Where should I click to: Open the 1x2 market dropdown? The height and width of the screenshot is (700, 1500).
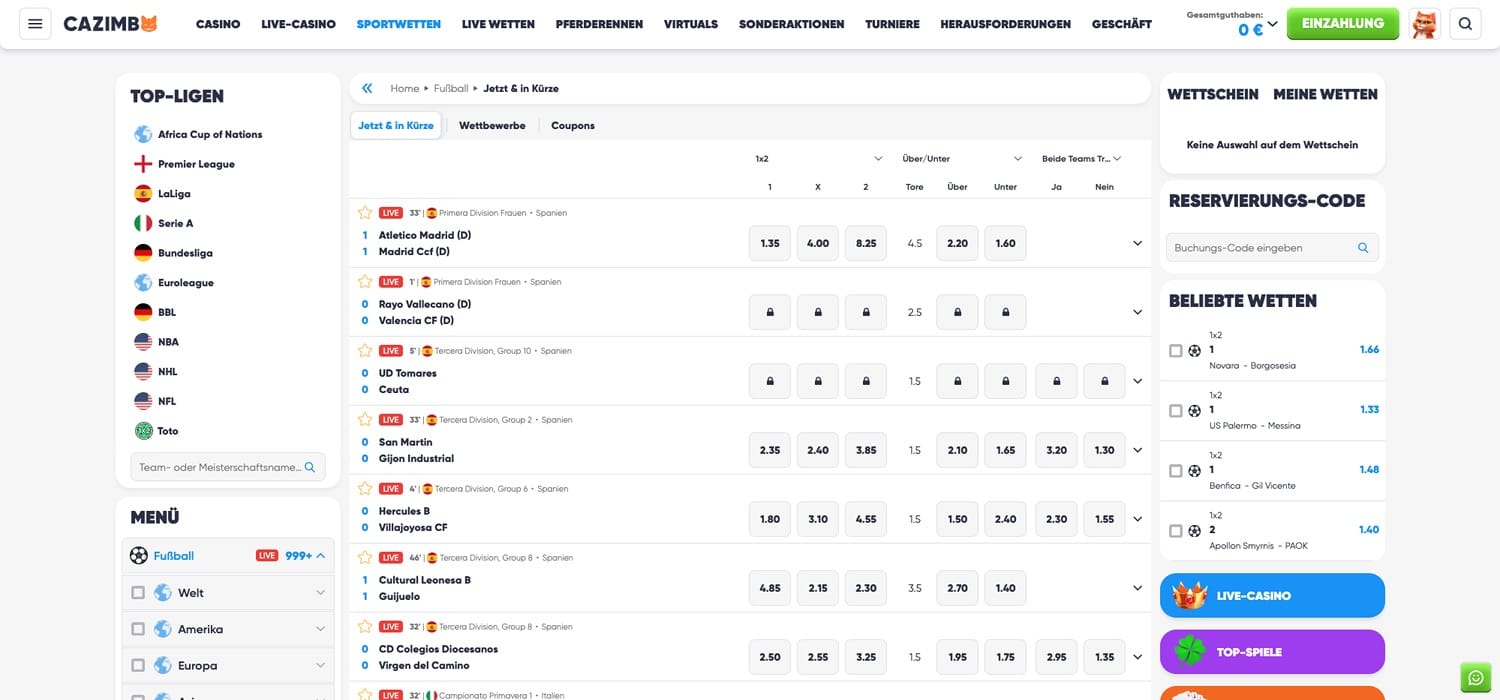tap(878, 159)
